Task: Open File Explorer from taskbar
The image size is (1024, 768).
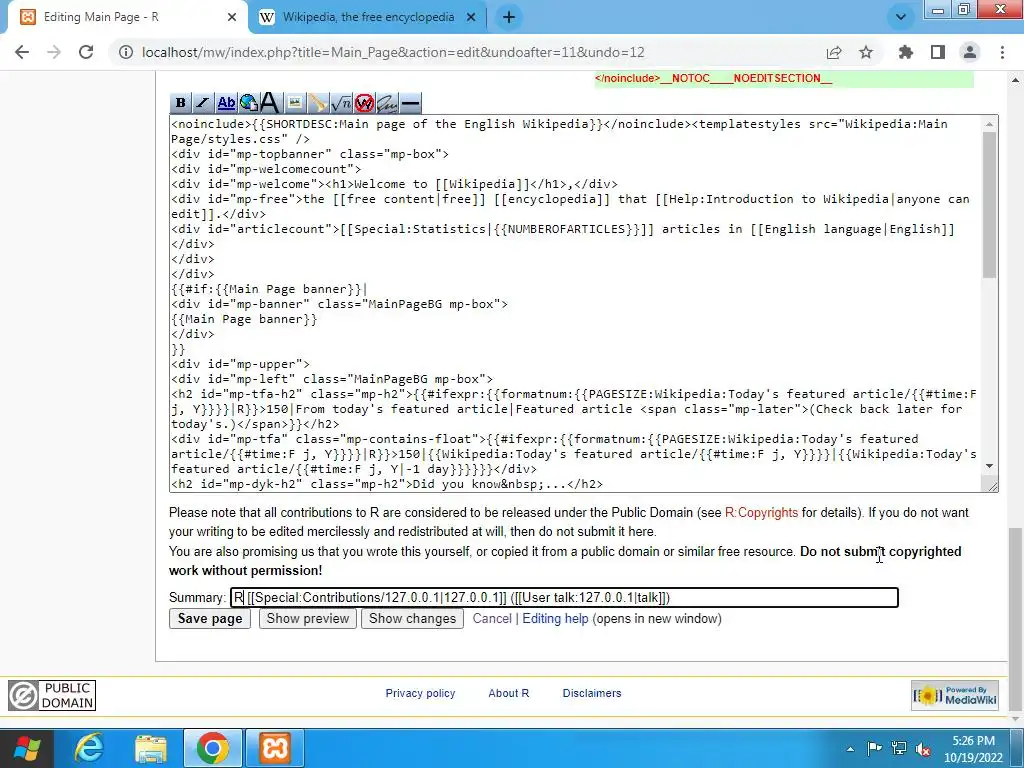Action: click(x=152, y=748)
